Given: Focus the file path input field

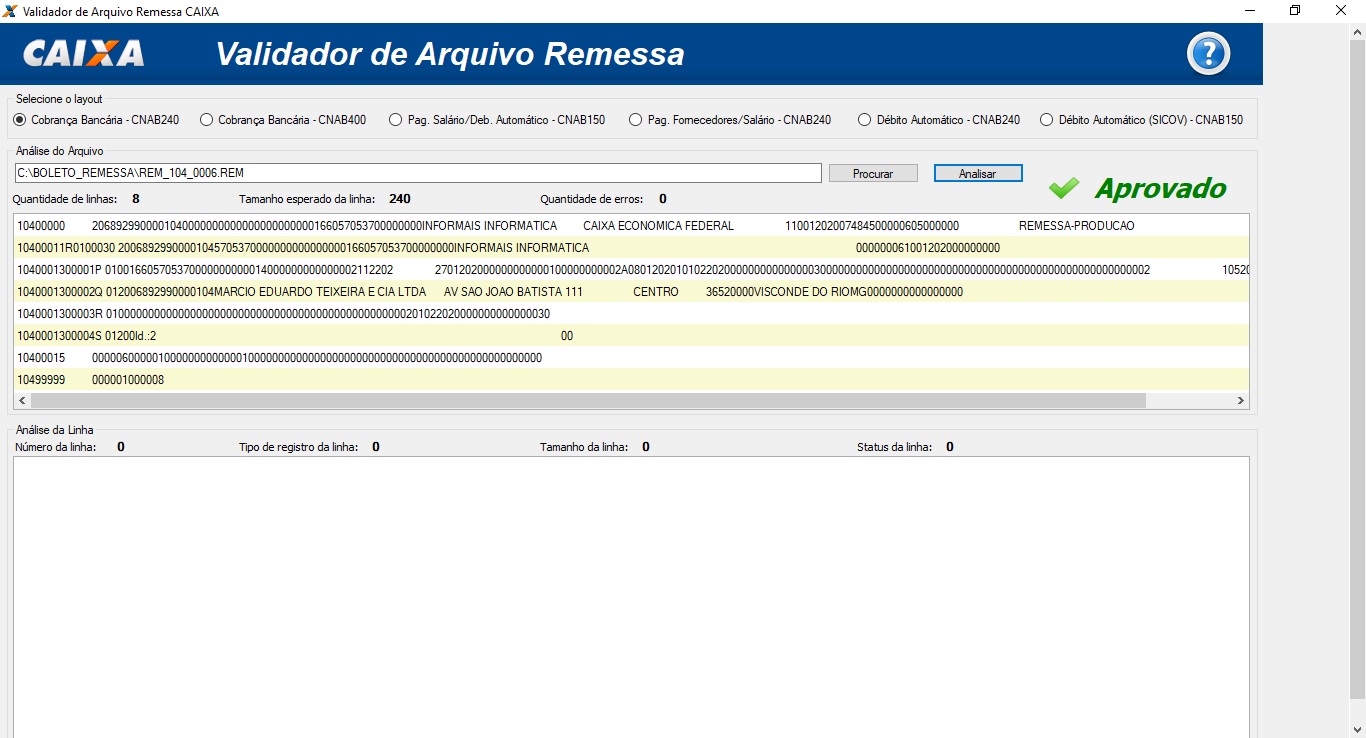Looking at the screenshot, I should (x=418, y=173).
